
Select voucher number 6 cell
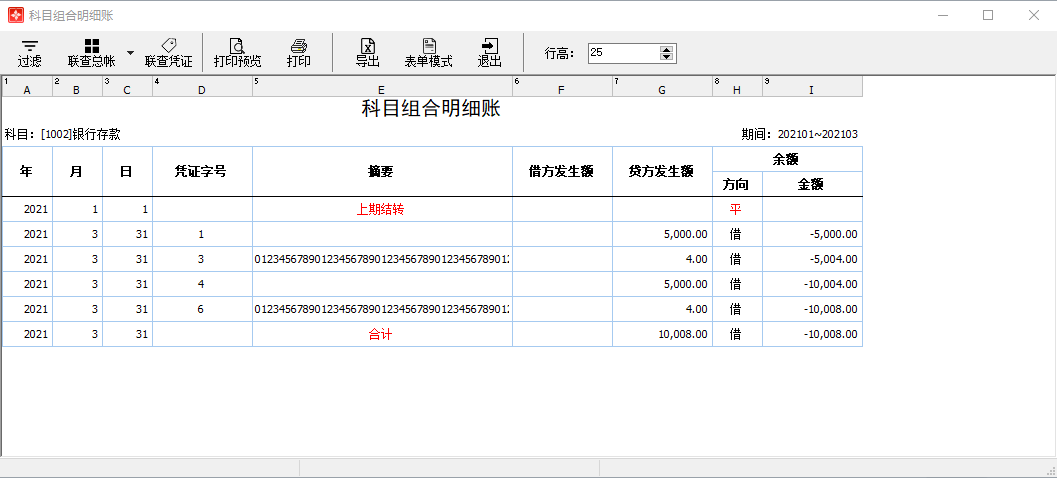pyautogui.click(x=201, y=309)
